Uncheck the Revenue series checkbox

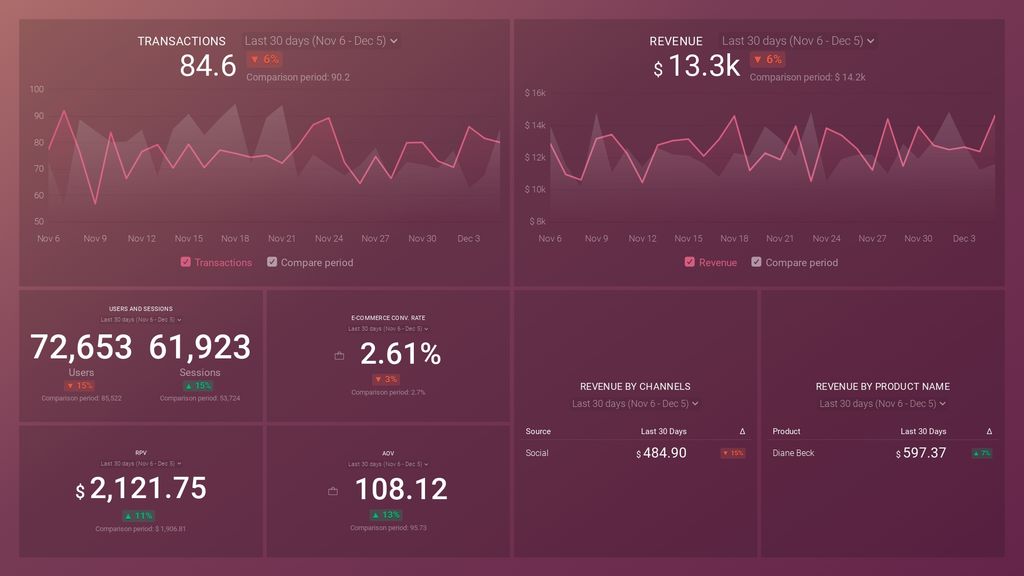tap(688, 262)
